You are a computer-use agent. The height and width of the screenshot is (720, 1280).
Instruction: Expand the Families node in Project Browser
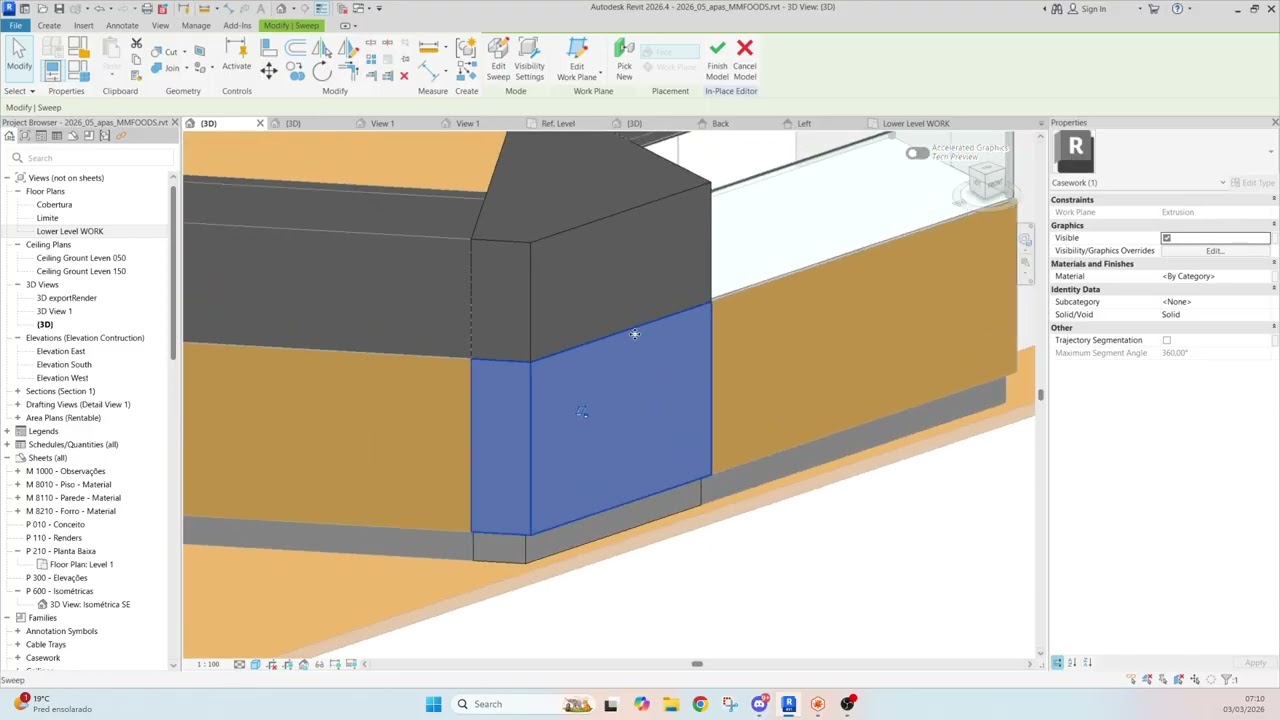tap(7, 618)
